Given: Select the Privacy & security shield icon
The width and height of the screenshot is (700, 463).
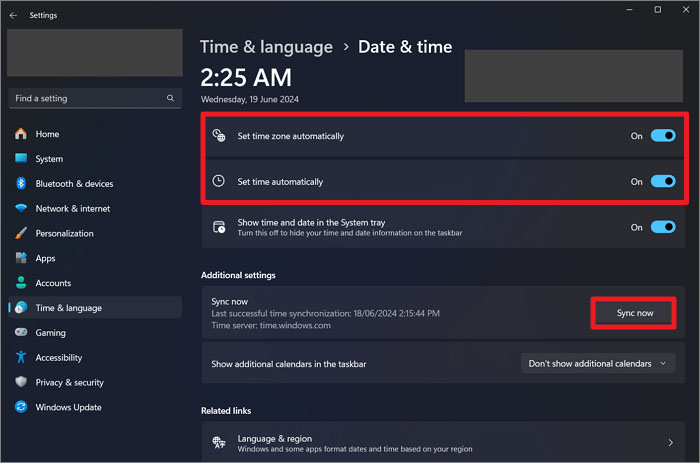Looking at the screenshot, I should [x=20, y=382].
